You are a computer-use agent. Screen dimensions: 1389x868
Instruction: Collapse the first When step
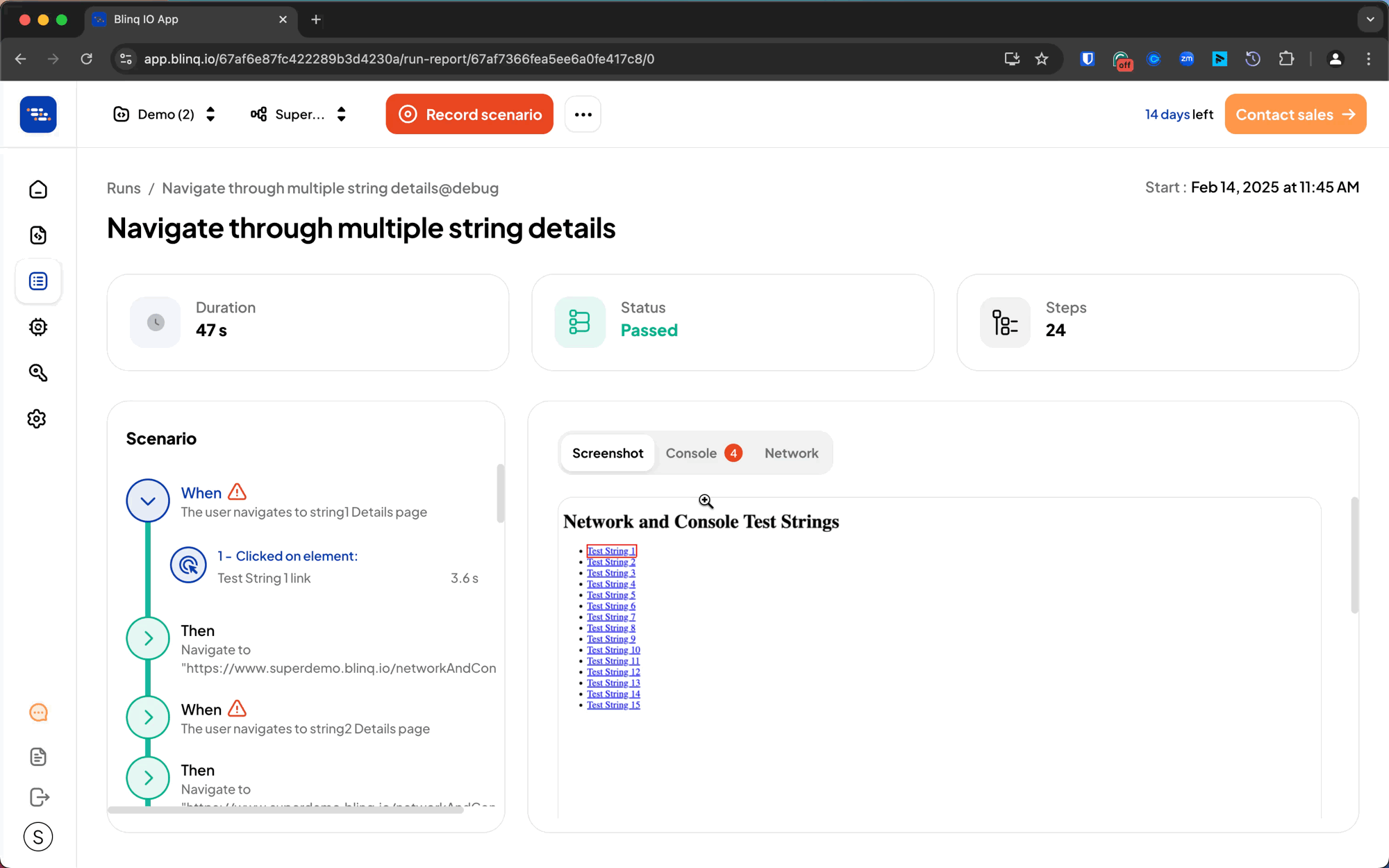(x=148, y=501)
